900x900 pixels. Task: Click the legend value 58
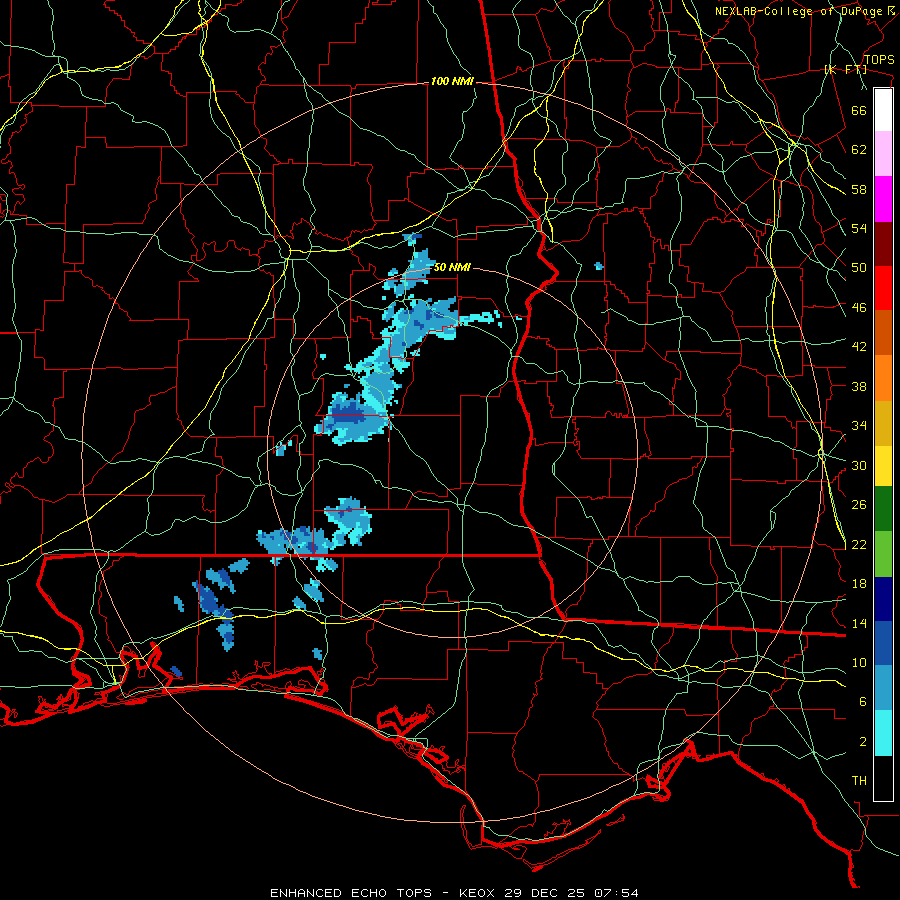tap(859, 189)
